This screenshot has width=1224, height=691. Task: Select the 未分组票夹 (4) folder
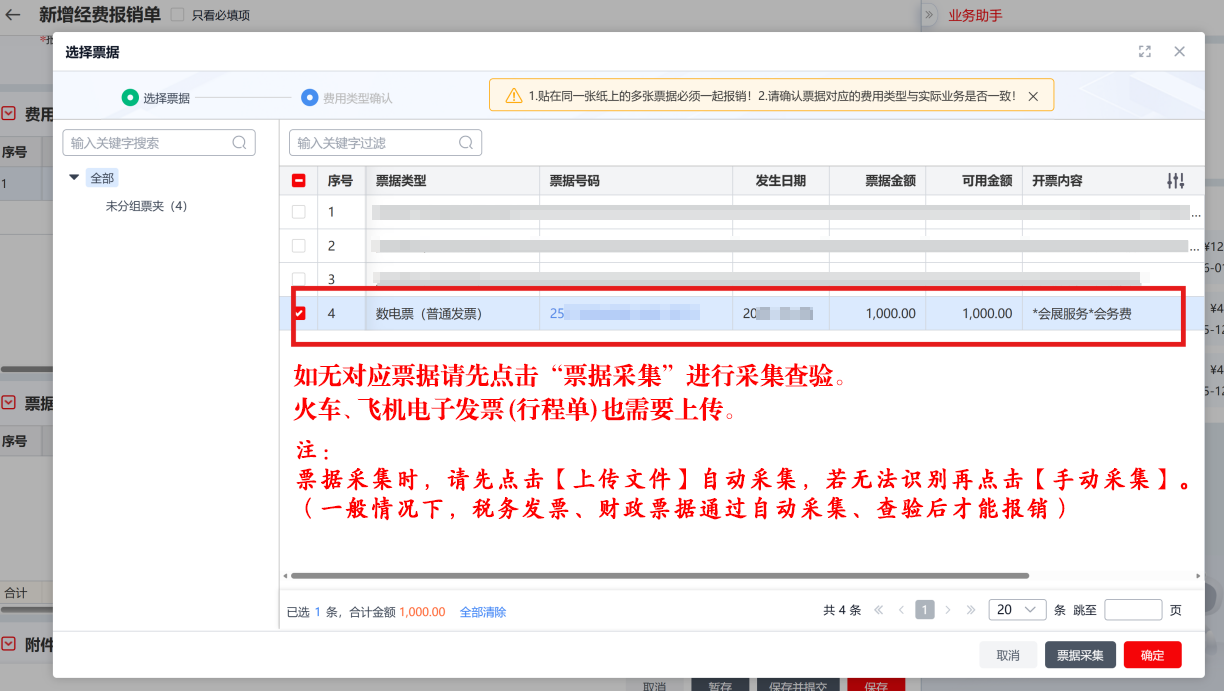pos(146,206)
